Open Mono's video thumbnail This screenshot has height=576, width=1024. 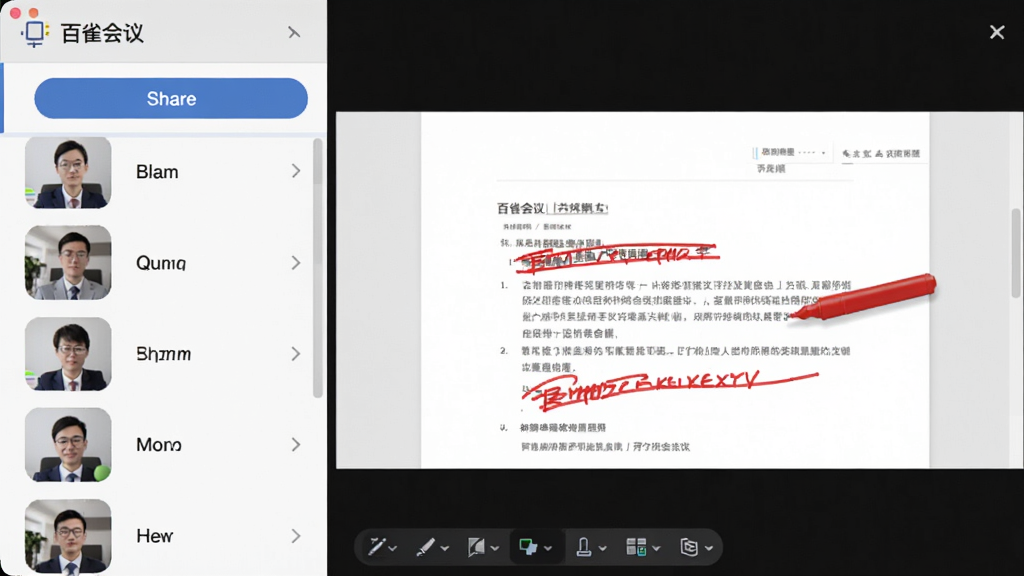click(x=68, y=445)
